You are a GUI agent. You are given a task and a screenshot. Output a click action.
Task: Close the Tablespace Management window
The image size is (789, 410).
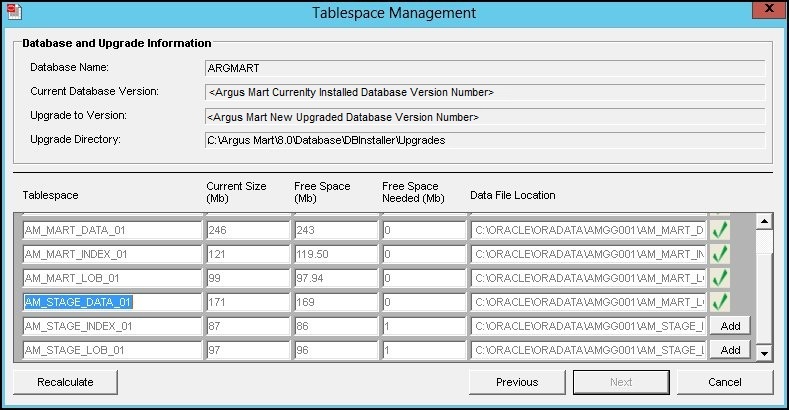[769, 10]
